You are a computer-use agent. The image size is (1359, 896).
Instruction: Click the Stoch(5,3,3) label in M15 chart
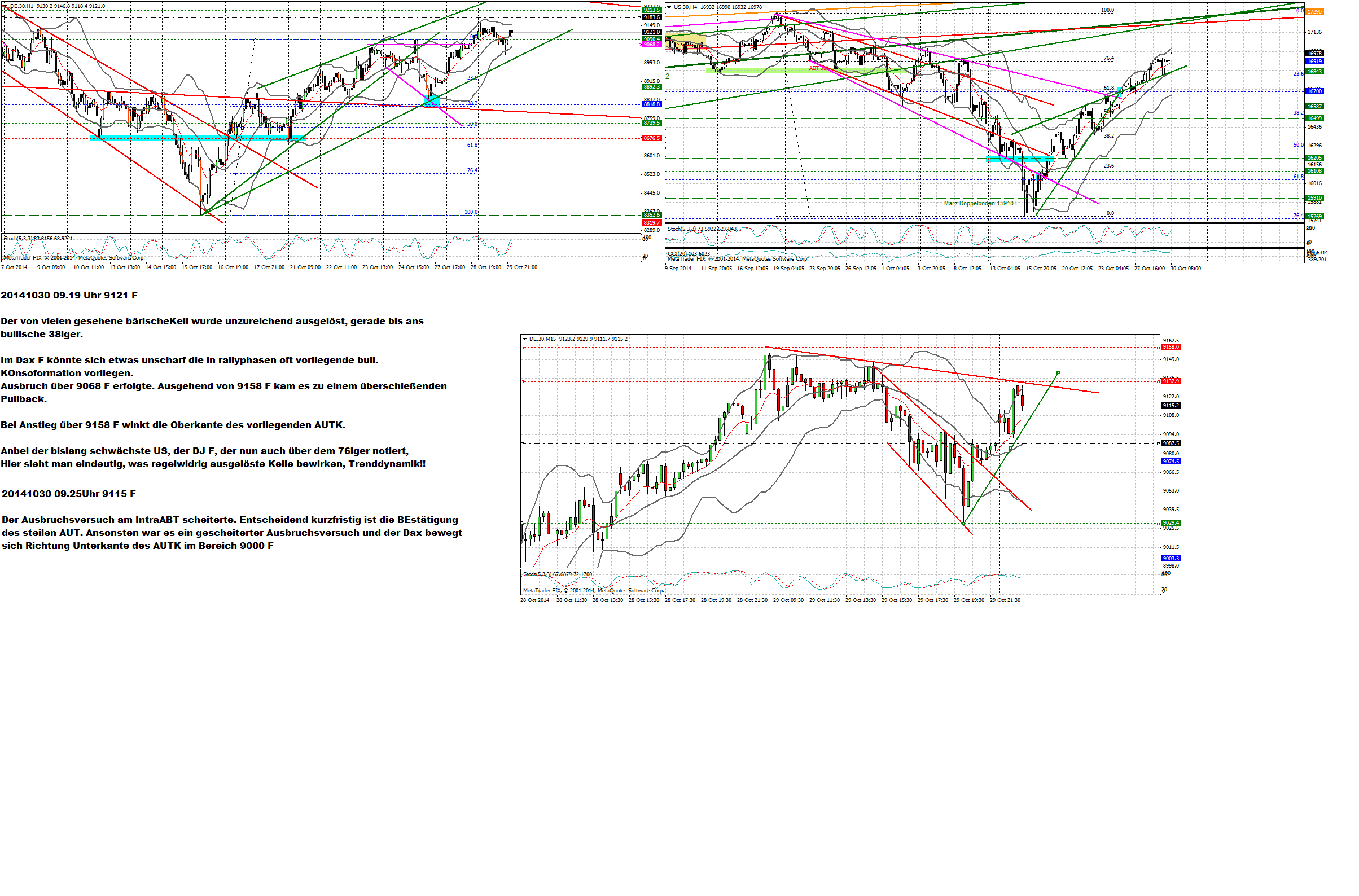pos(537,574)
